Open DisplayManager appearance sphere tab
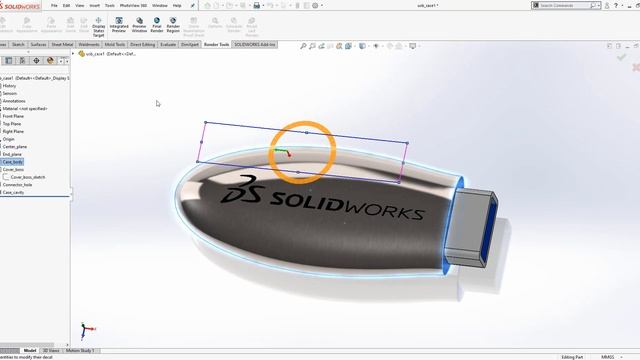The image size is (640, 360). click(50, 60)
